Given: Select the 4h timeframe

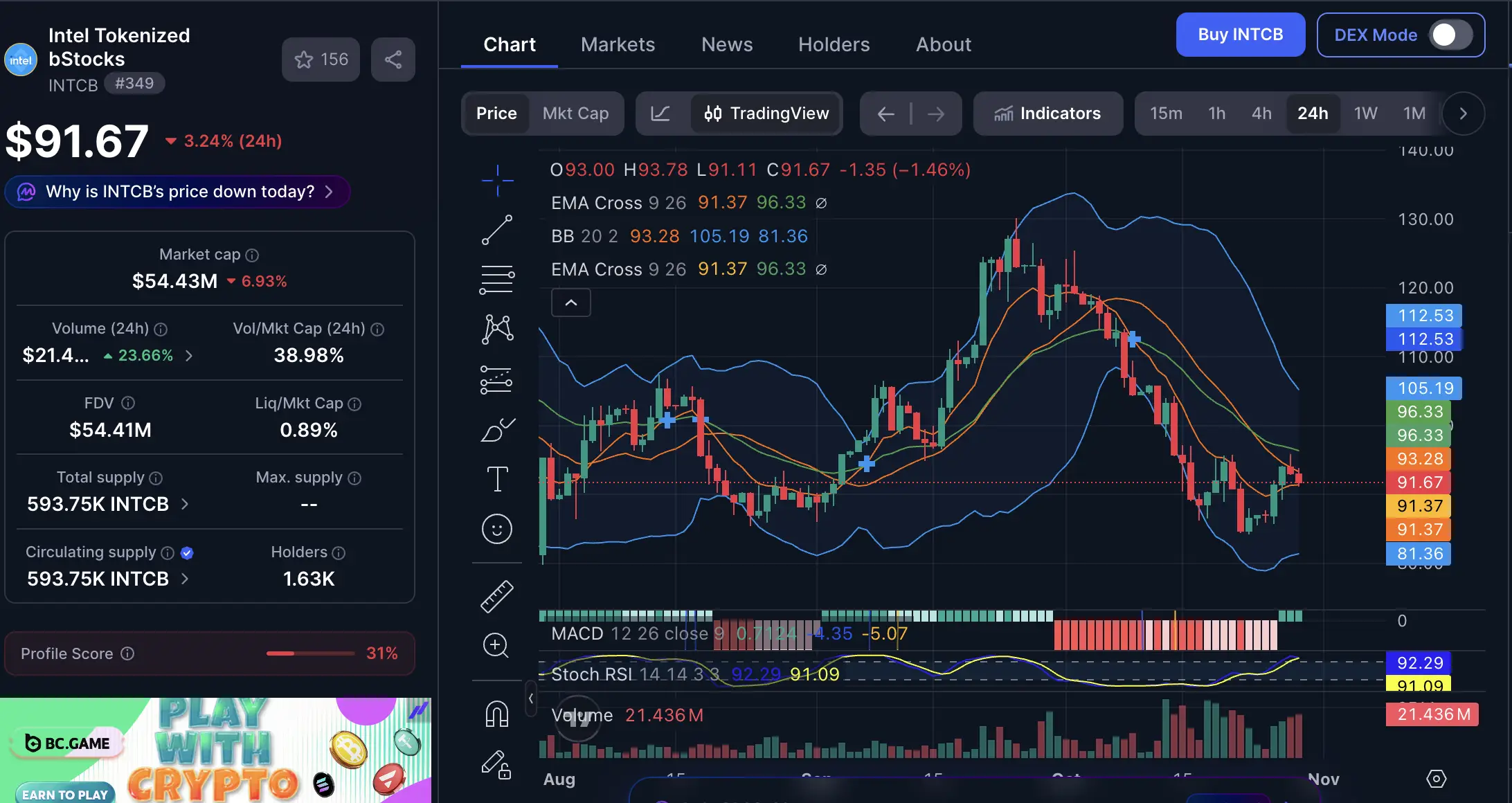Looking at the screenshot, I should pyautogui.click(x=1261, y=114).
